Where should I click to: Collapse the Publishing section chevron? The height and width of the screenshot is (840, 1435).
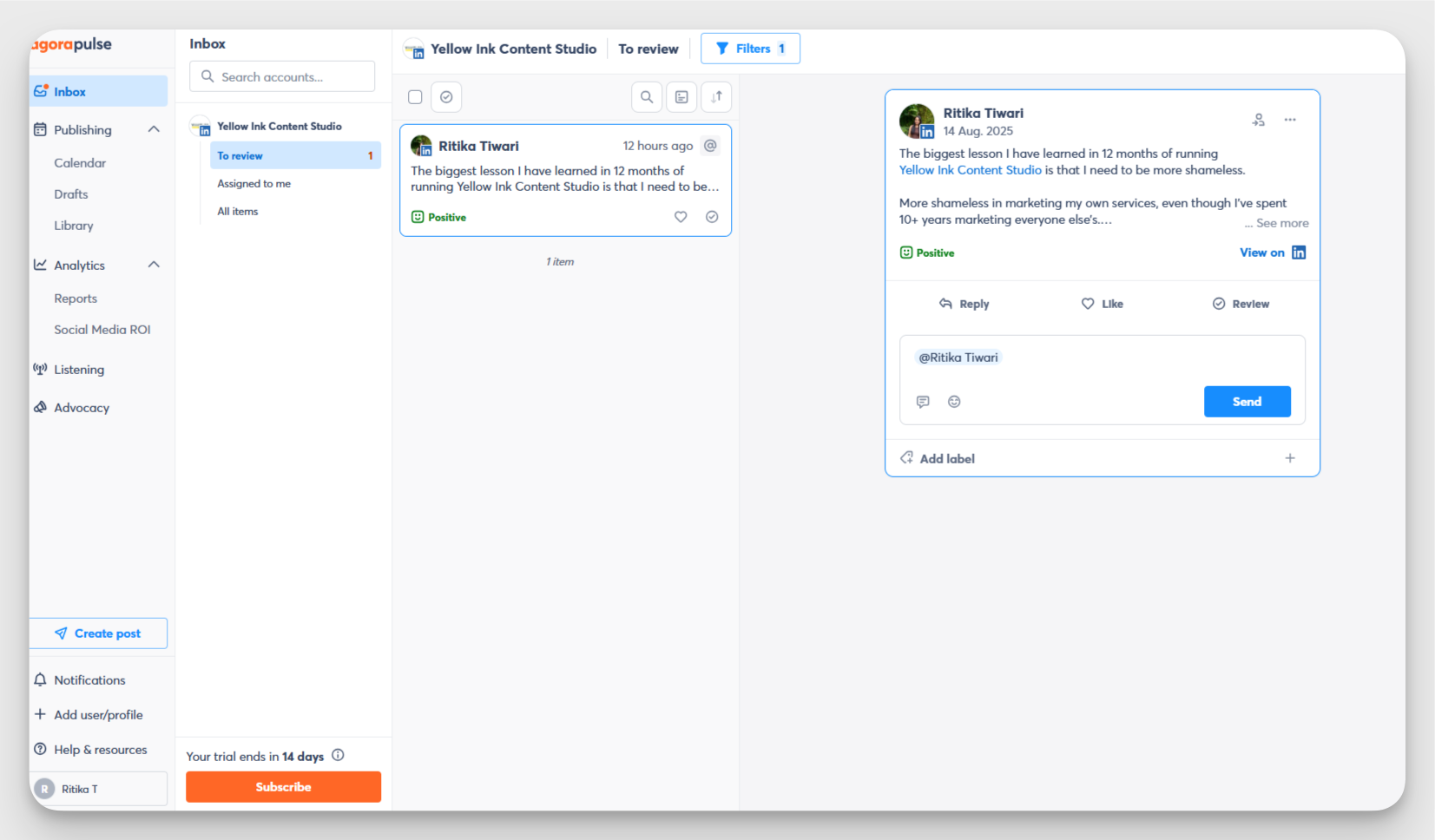(x=154, y=129)
